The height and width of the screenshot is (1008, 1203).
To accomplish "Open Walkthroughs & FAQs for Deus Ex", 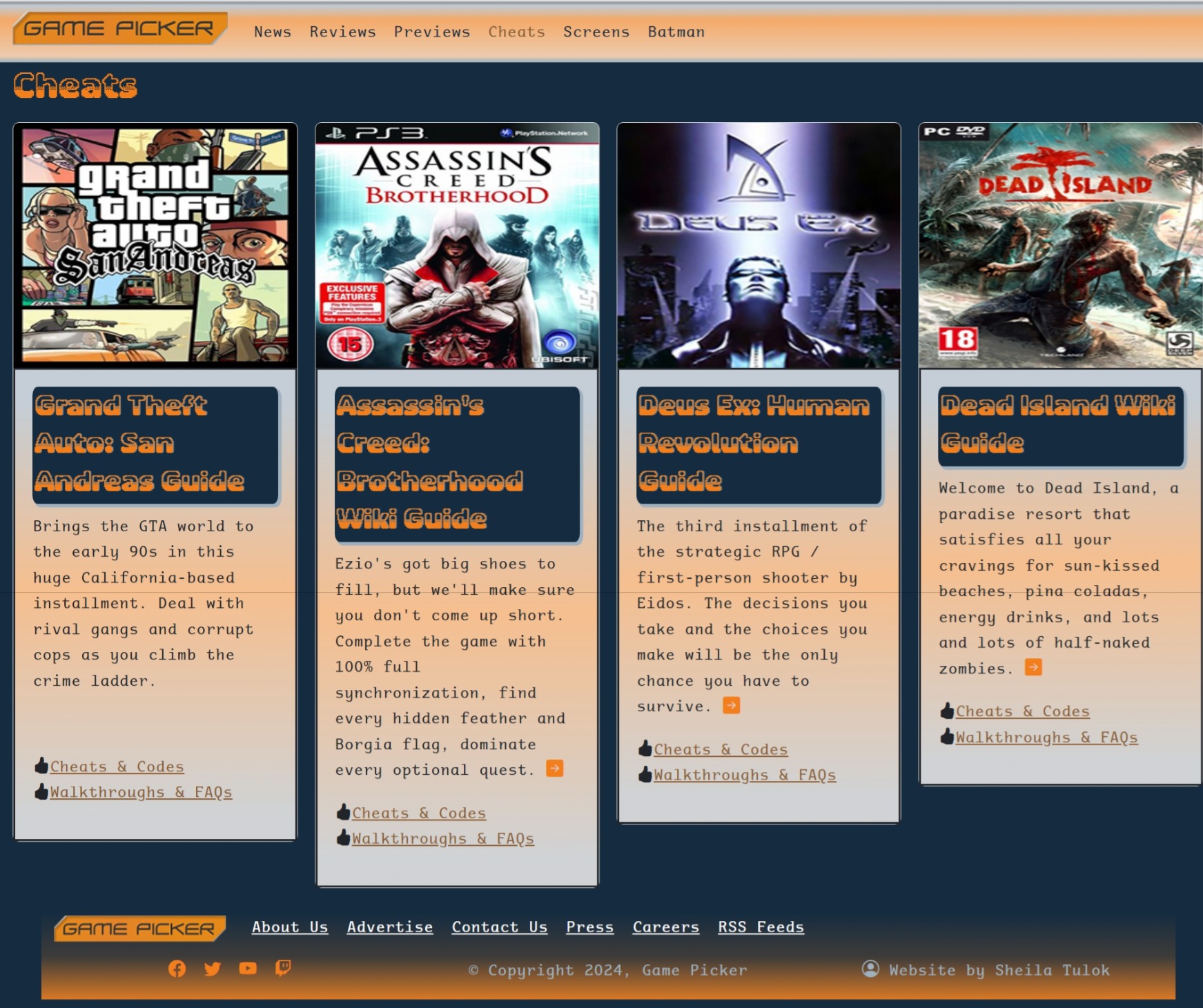I will coord(745,775).
